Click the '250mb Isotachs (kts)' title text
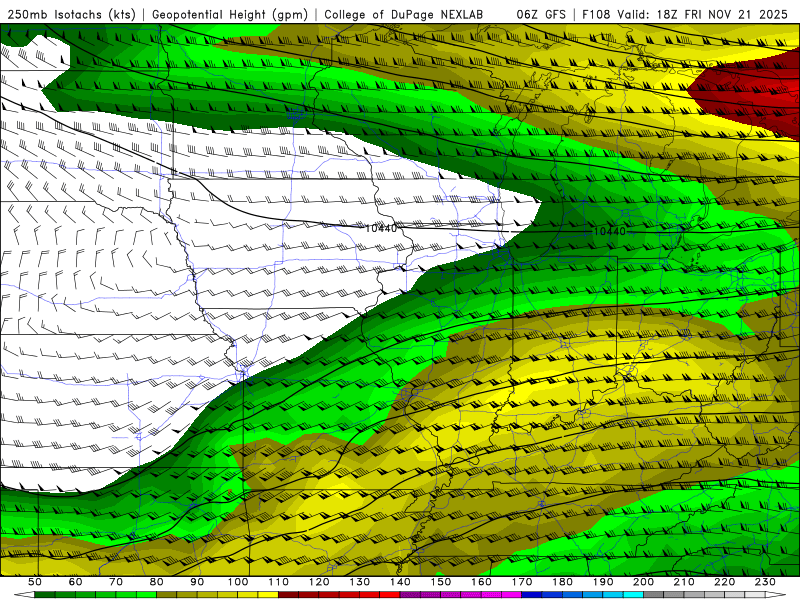Viewport: 800px width, 600px height. click(x=71, y=14)
